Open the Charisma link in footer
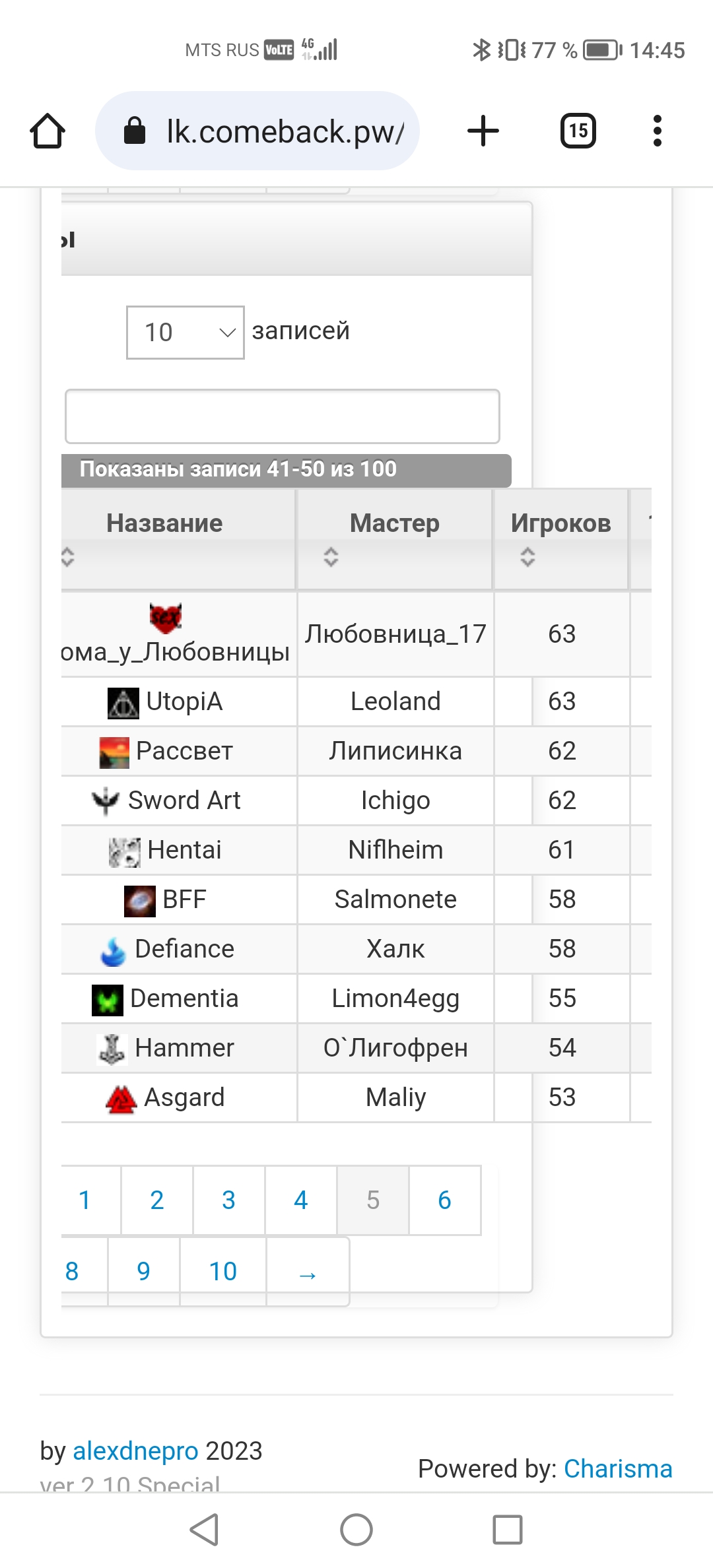The image size is (713, 1568). pos(618,1469)
